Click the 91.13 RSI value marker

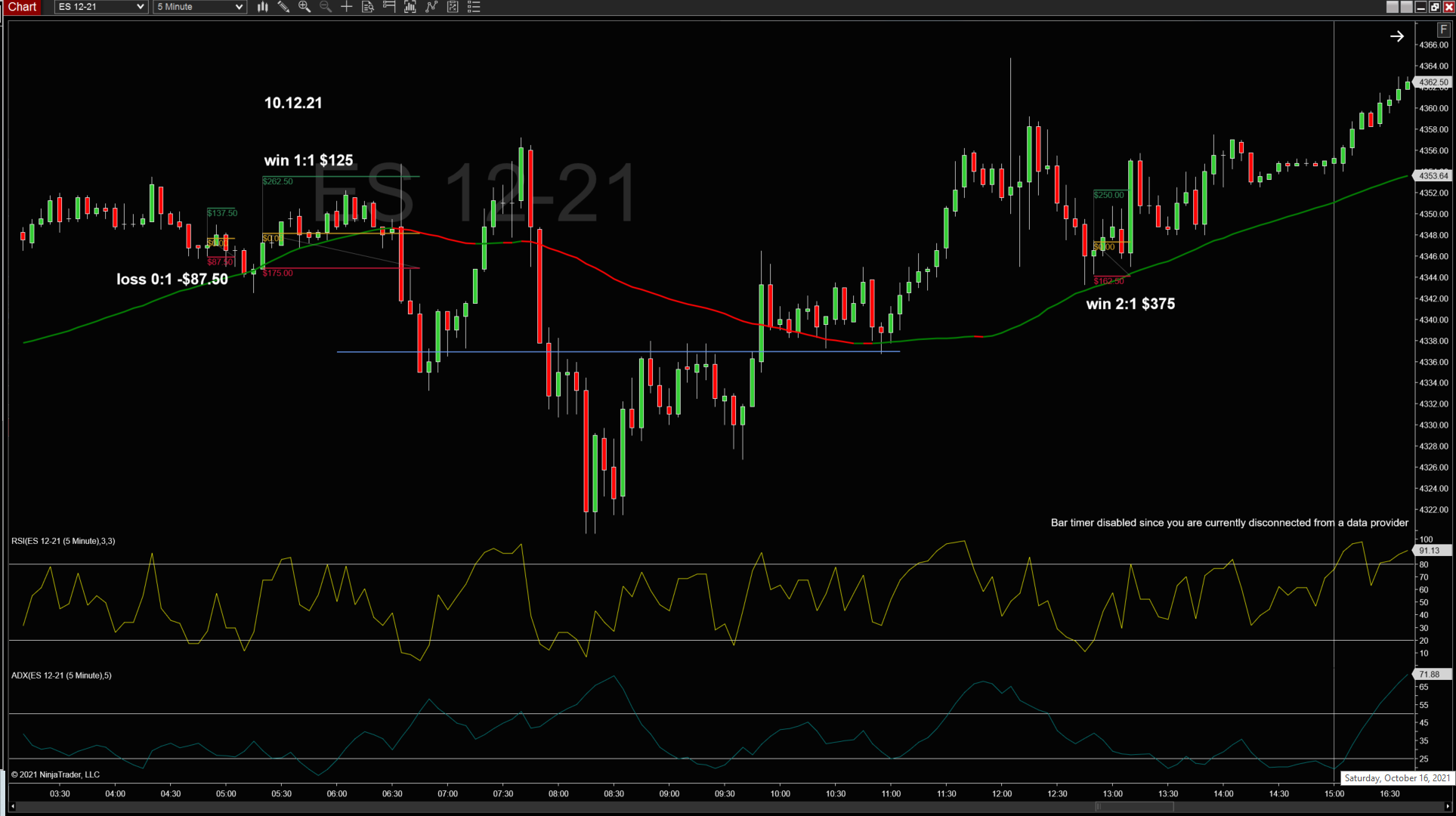[x=1431, y=551]
